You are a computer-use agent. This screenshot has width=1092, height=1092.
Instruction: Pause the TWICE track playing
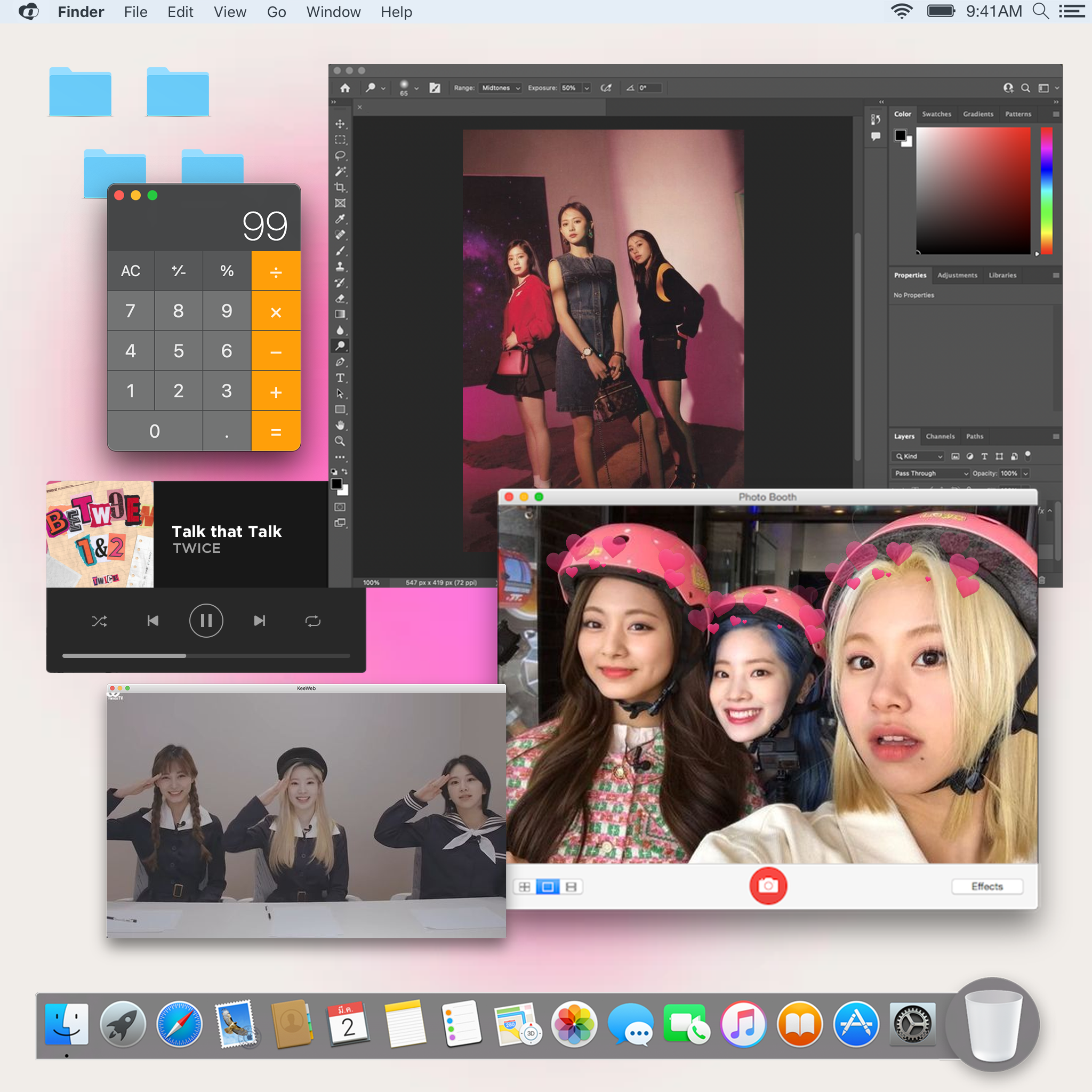point(206,621)
